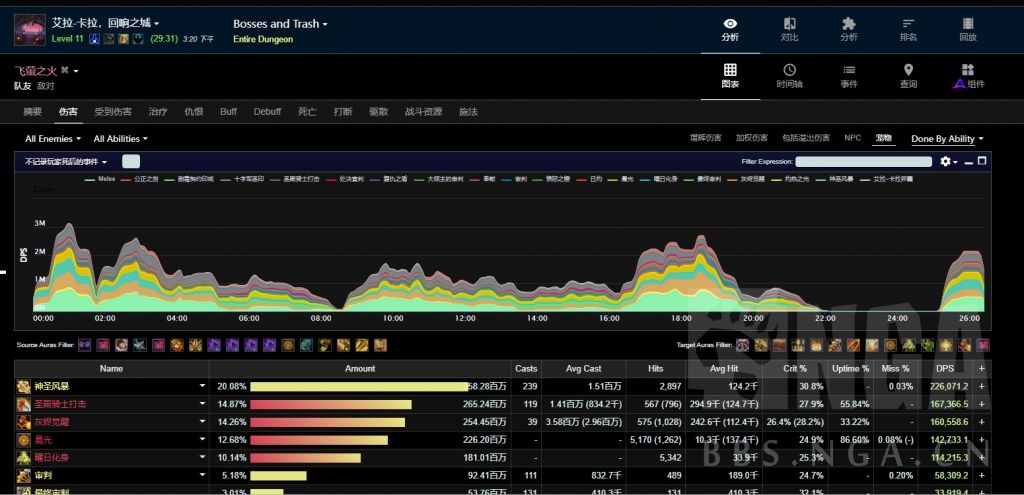Click the 神圣风暴 ability icon in table
1024x495 pixels.
point(23,386)
